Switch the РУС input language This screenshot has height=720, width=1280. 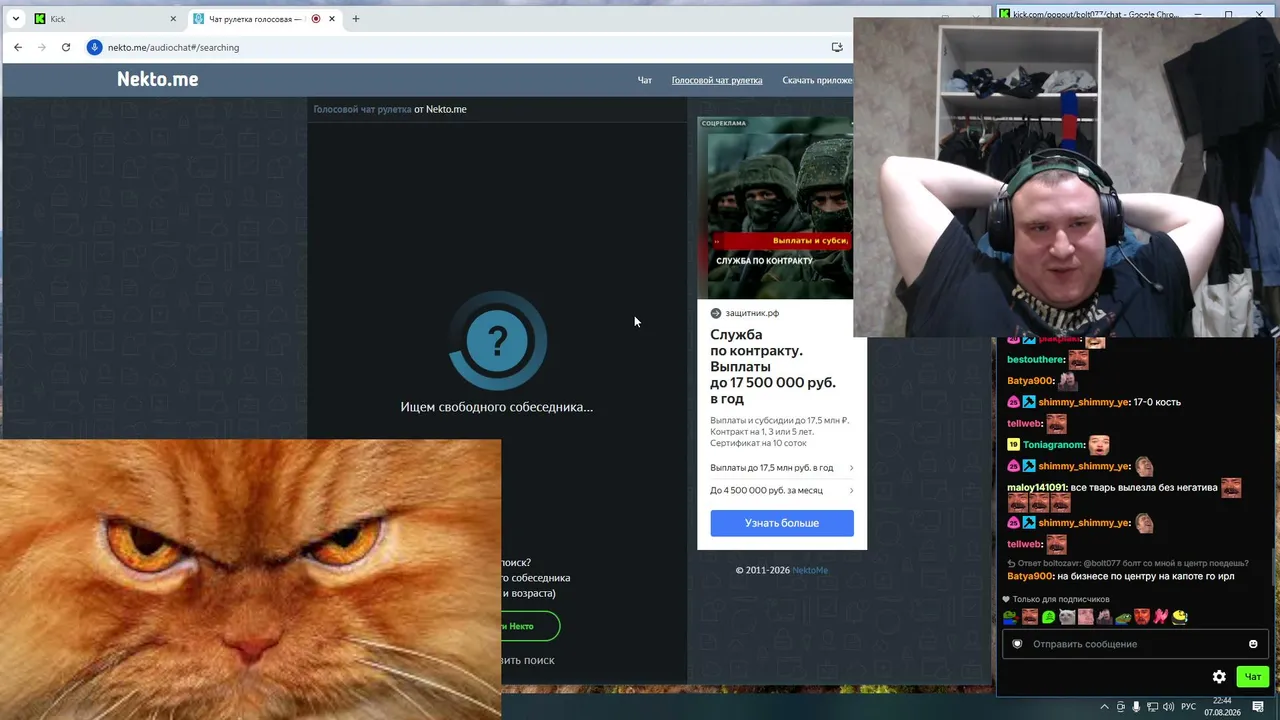click(x=1189, y=707)
